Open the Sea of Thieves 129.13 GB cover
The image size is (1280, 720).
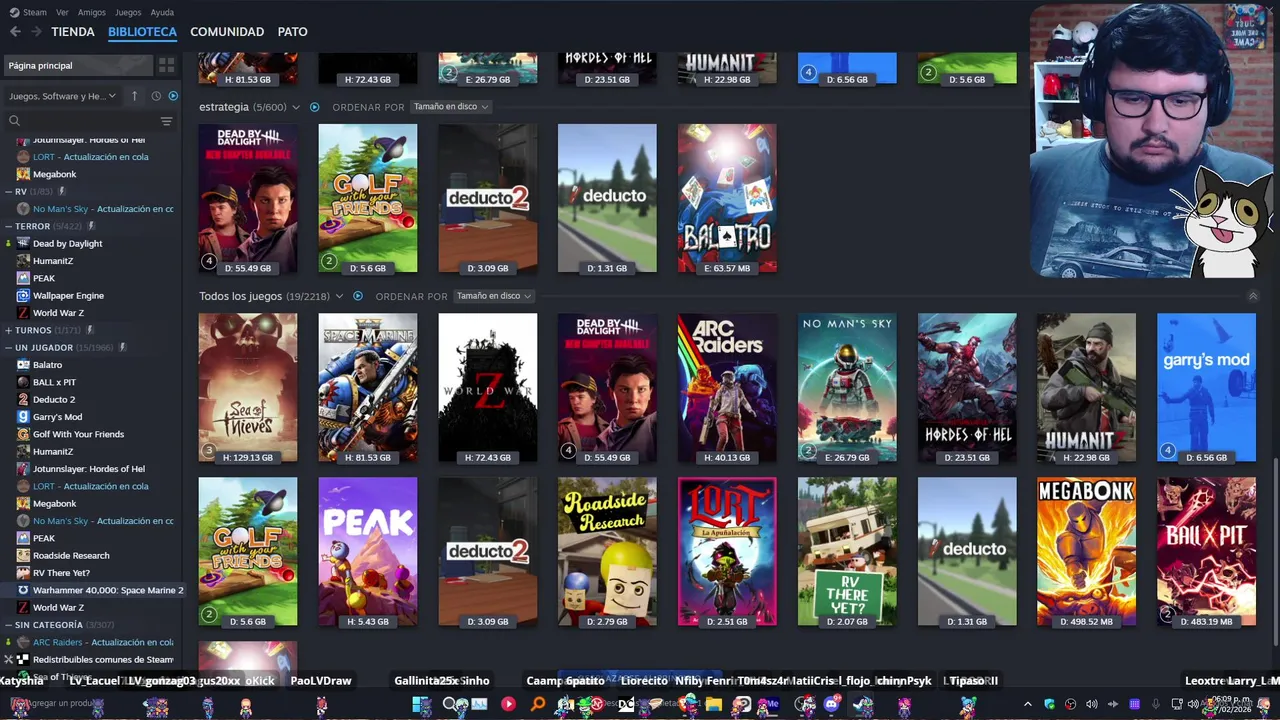(x=248, y=388)
